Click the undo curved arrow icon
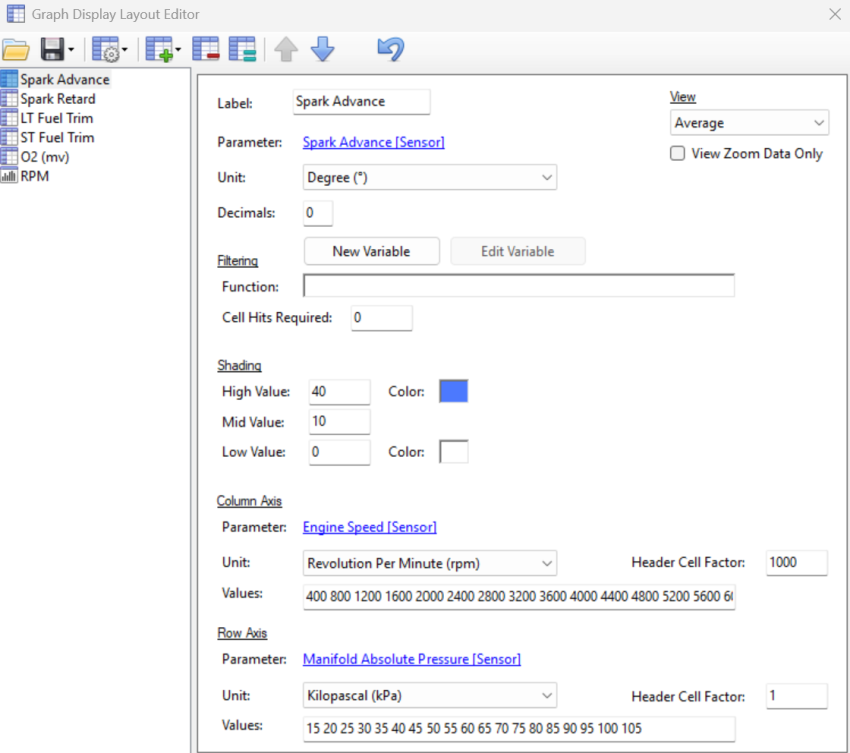This screenshot has width=850, height=753. 390,49
